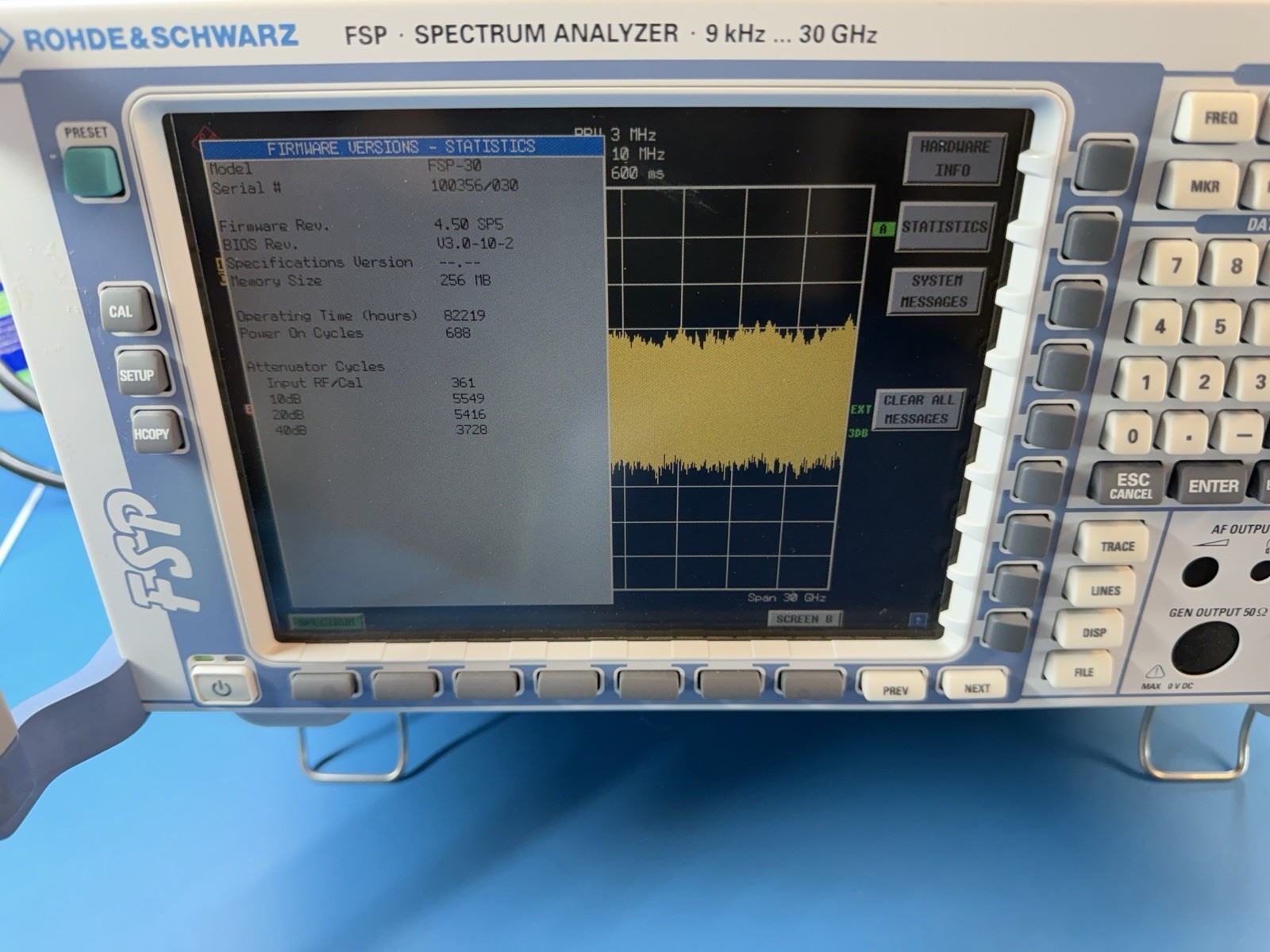Click the BIOS Rev. V3.0-10-2 value
The width and height of the screenshot is (1270, 952).
pos(474,244)
